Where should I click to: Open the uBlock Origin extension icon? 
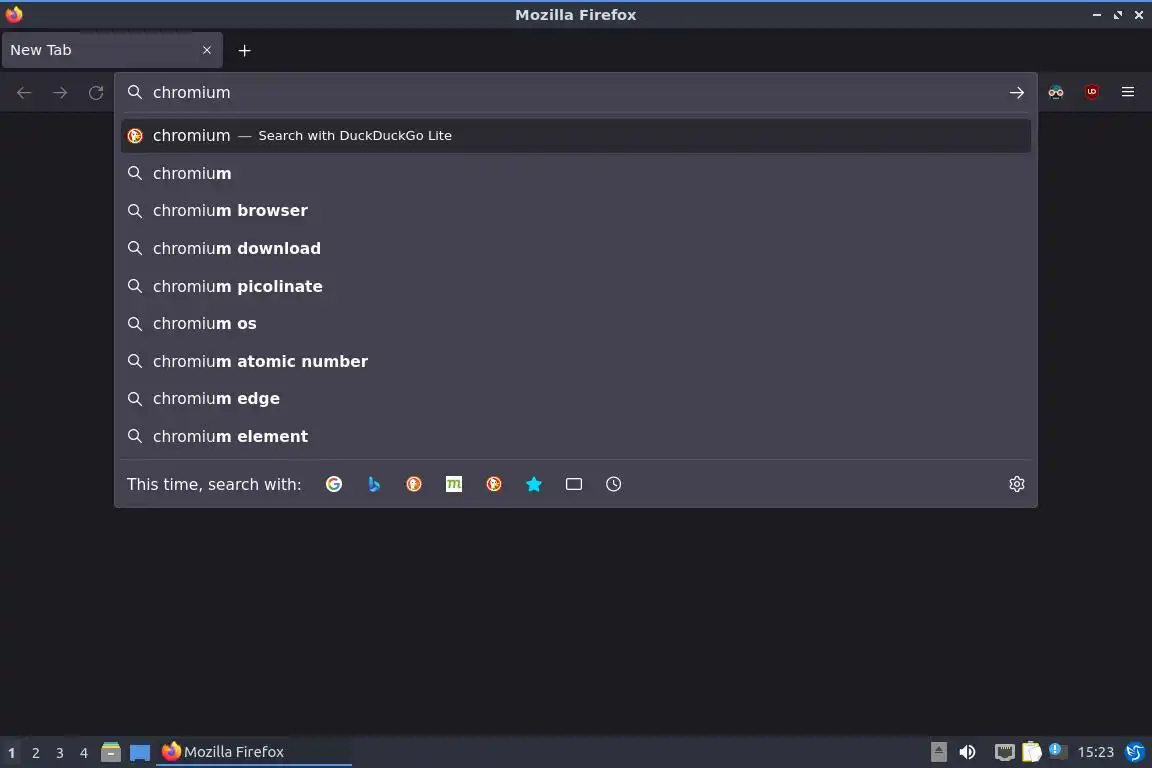(x=1092, y=92)
